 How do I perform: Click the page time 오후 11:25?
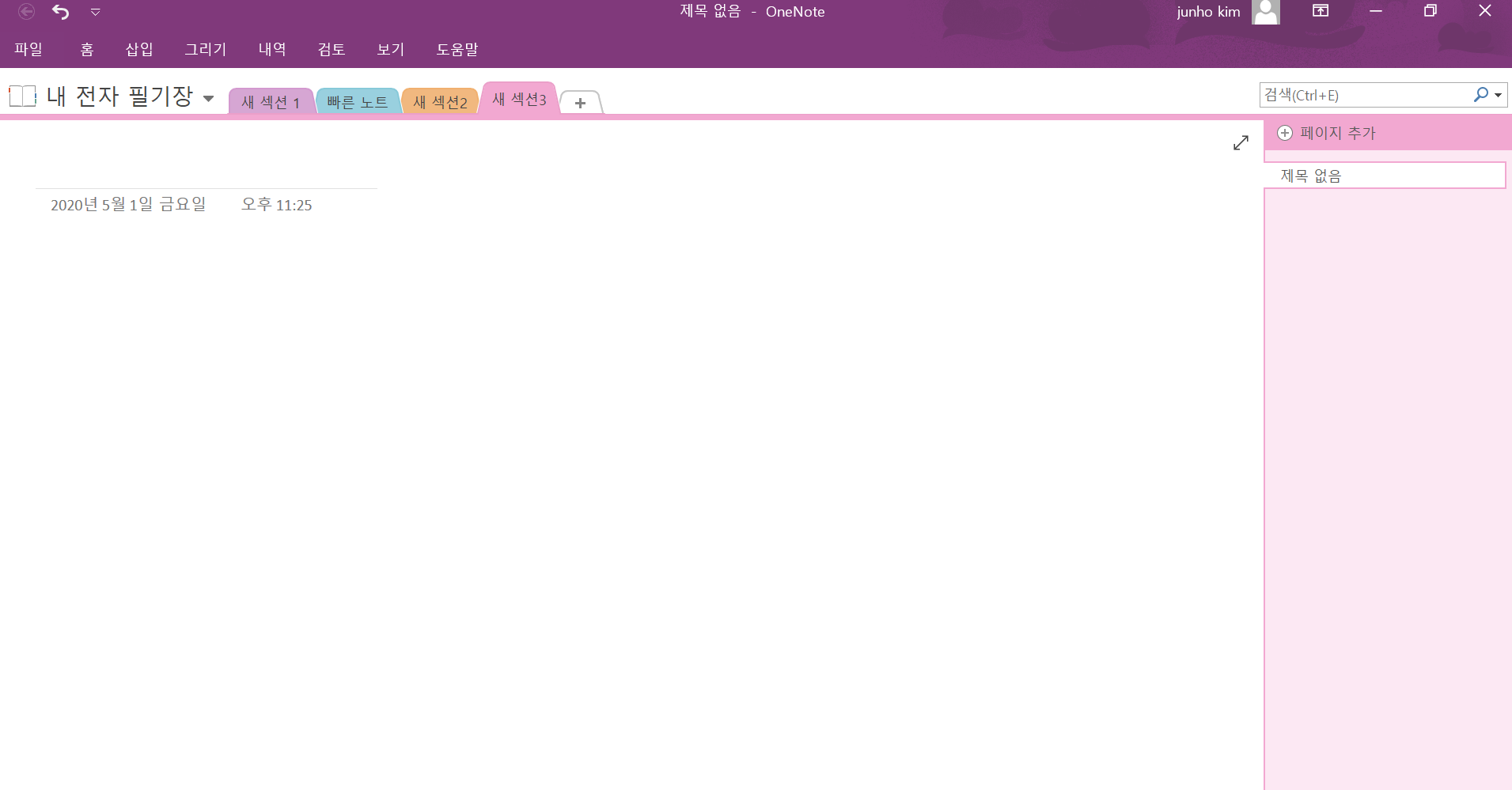pos(277,205)
